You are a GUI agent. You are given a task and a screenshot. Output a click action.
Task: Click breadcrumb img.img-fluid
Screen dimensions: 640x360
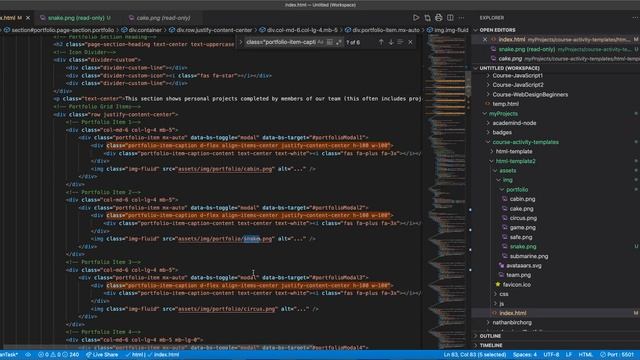[451, 30]
